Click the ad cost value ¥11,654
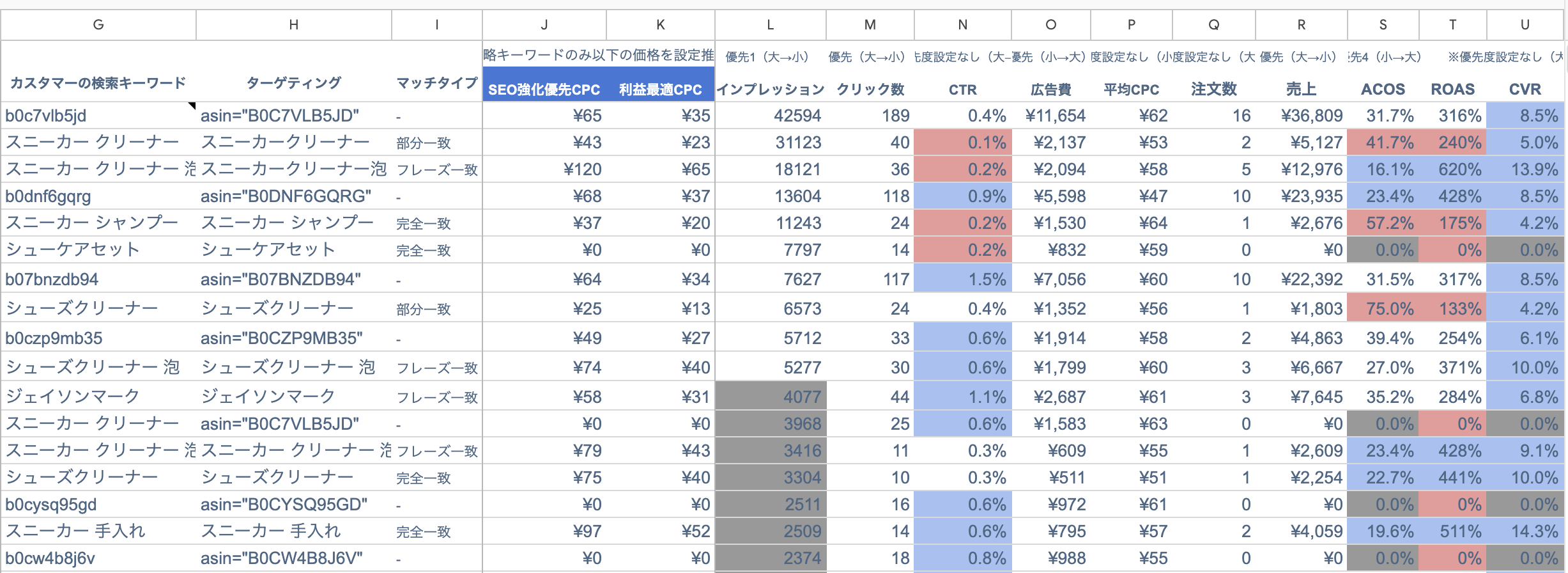This screenshot has width=1568, height=573. click(1051, 116)
